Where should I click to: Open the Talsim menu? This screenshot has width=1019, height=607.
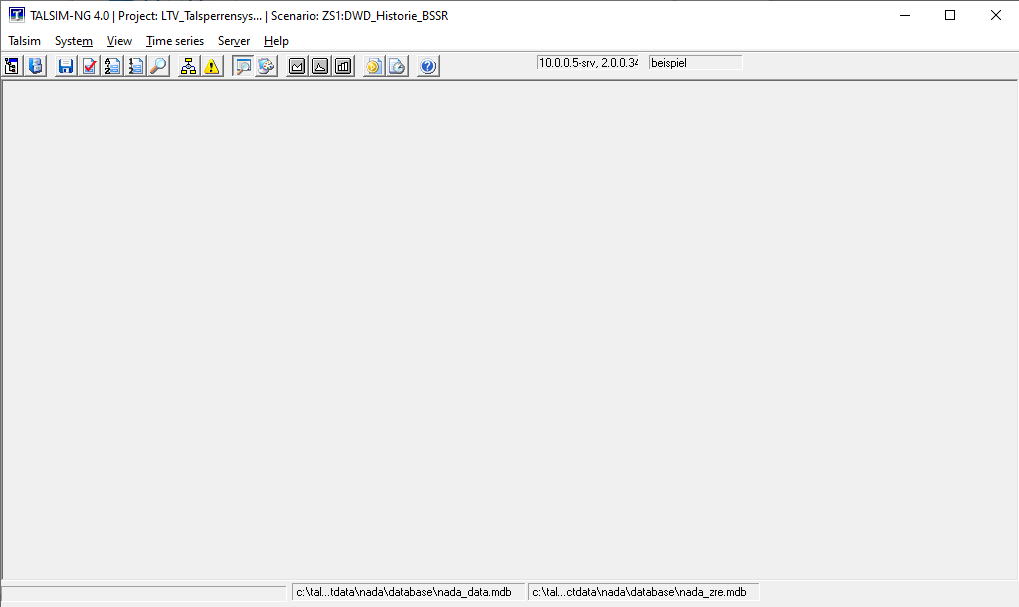tap(25, 41)
